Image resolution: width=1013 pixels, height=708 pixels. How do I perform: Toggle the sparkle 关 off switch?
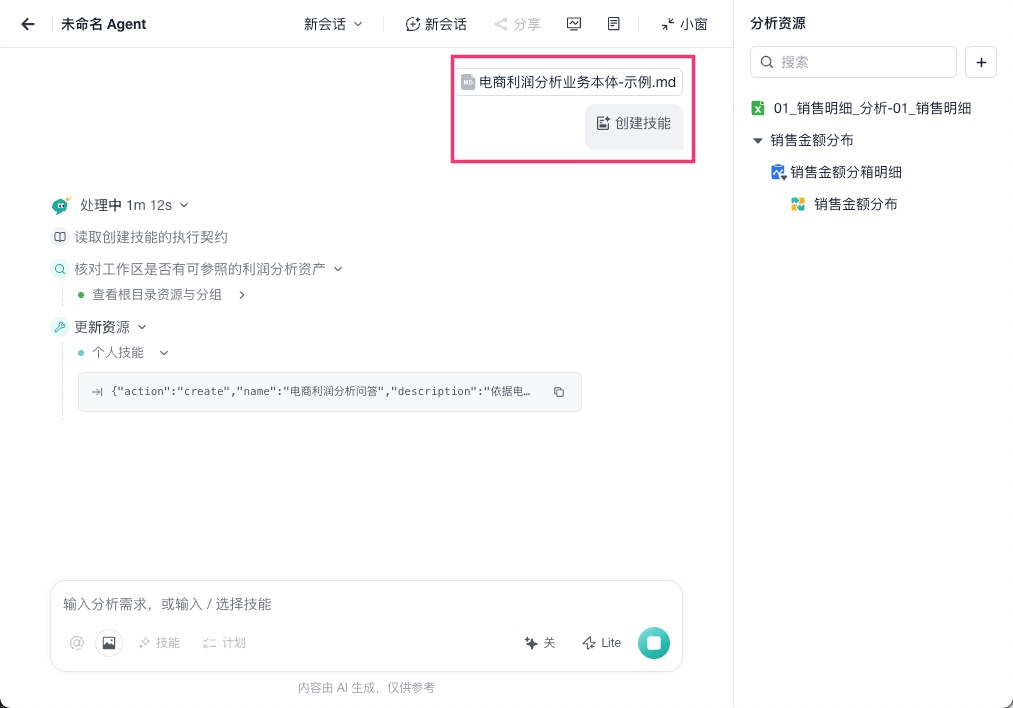pos(540,643)
